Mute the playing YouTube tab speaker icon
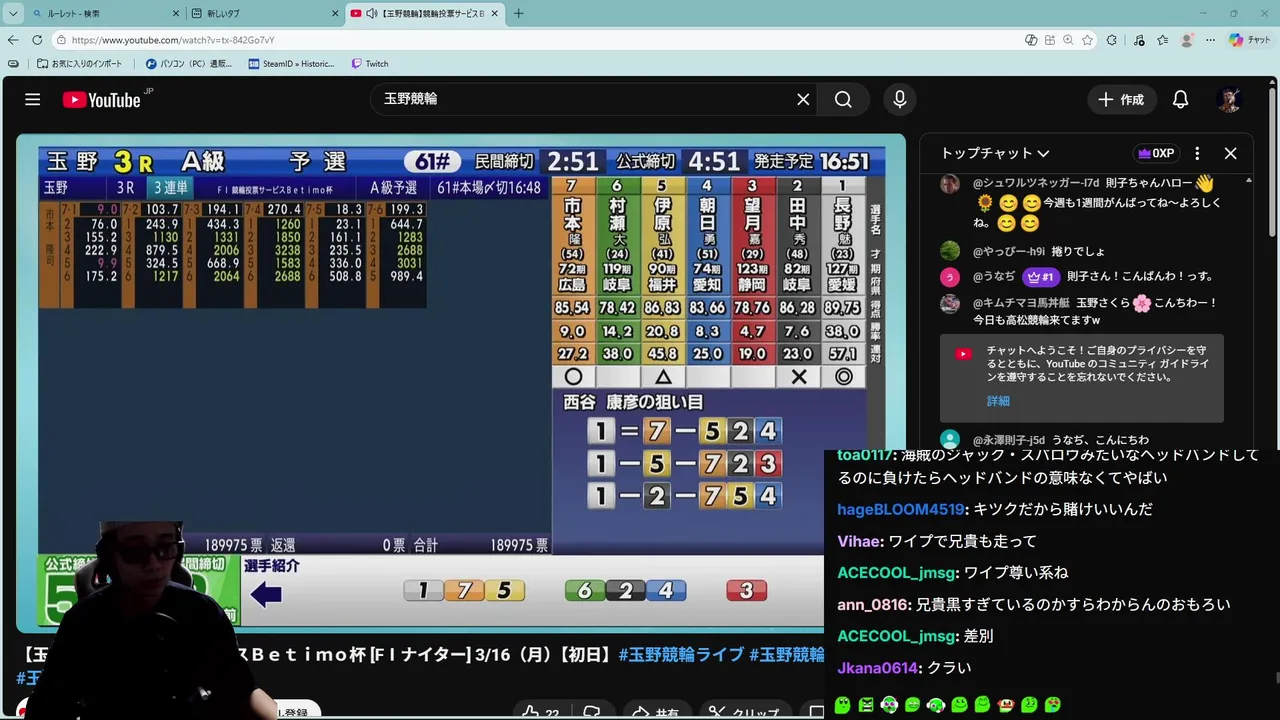 pyautogui.click(x=372, y=13)
